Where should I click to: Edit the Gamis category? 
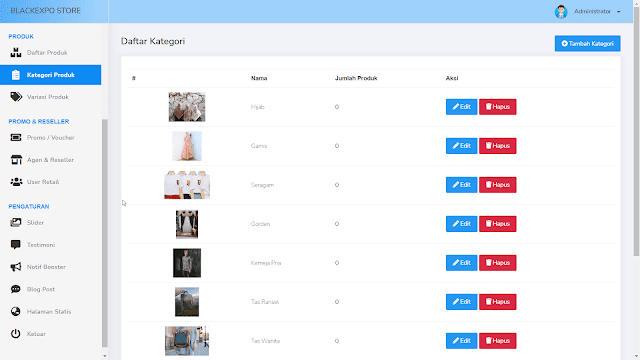point(461,146)
